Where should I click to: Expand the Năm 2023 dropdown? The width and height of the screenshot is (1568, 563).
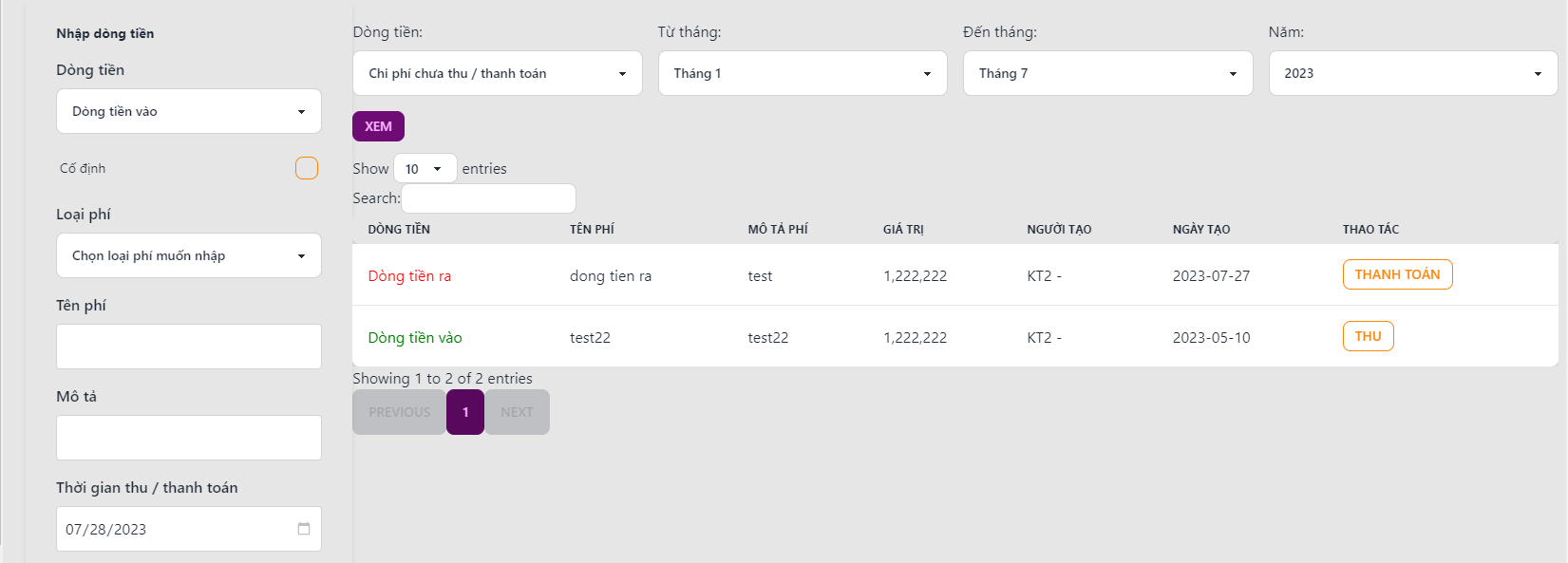pyautogui.click(x=1412, y=73)
